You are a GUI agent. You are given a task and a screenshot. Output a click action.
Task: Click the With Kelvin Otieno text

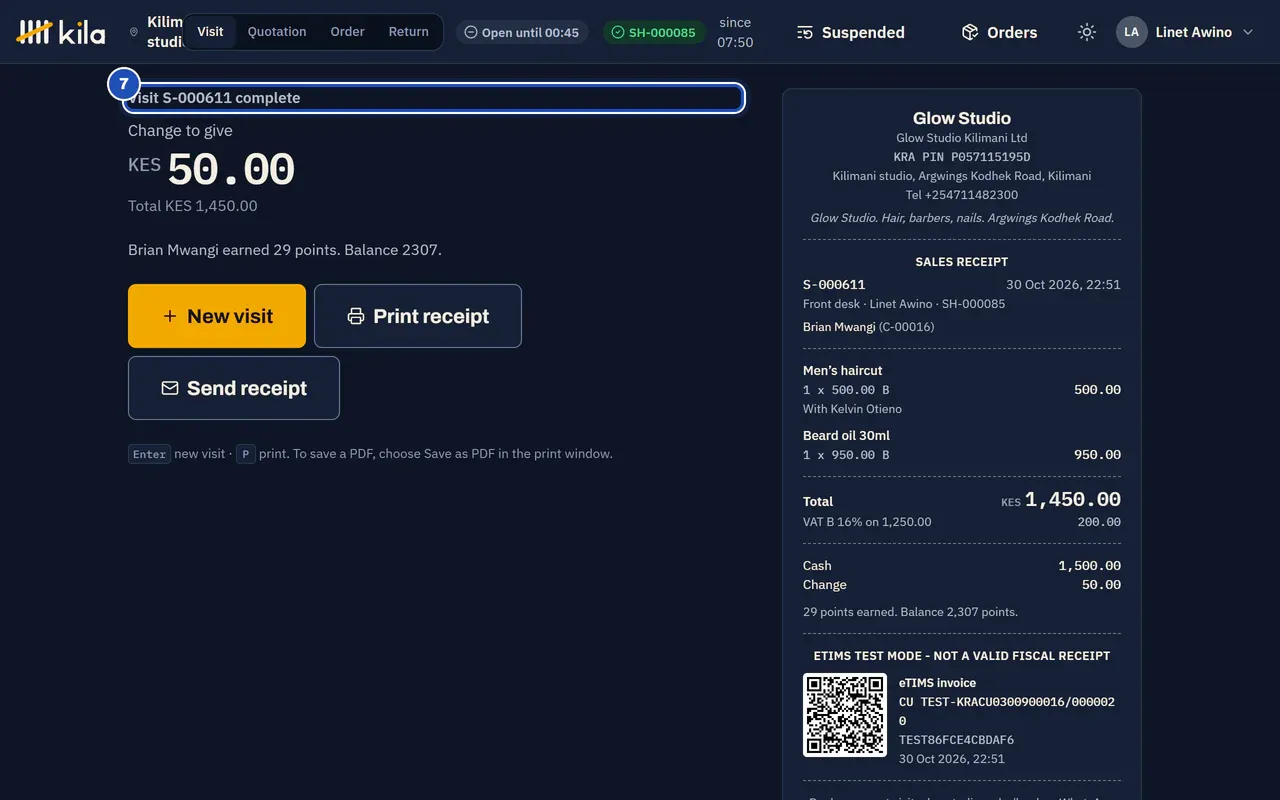click(852, 409)
